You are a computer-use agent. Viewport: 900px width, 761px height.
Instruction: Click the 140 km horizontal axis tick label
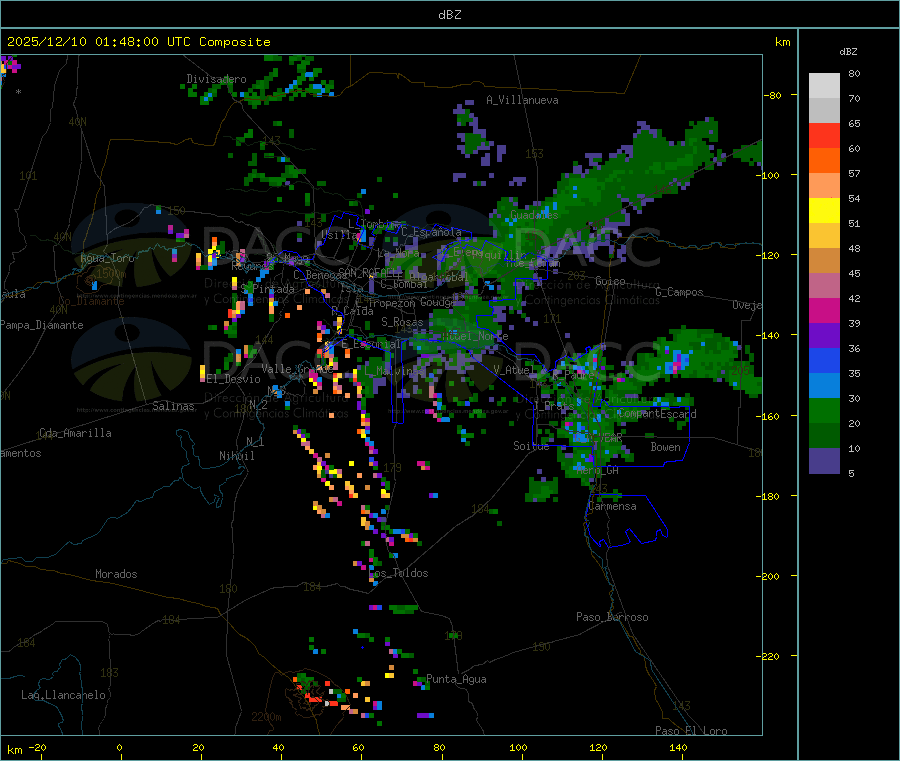point(678,747)
